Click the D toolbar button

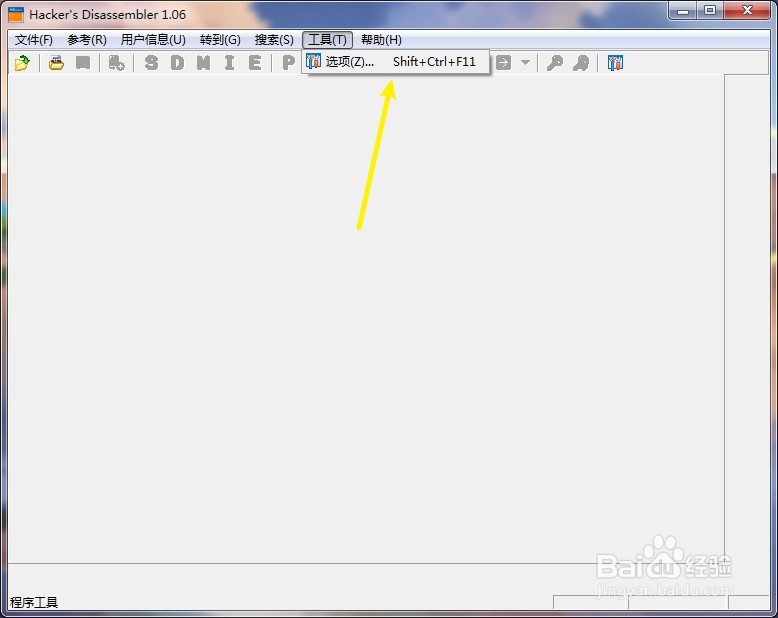pos(177,63)
